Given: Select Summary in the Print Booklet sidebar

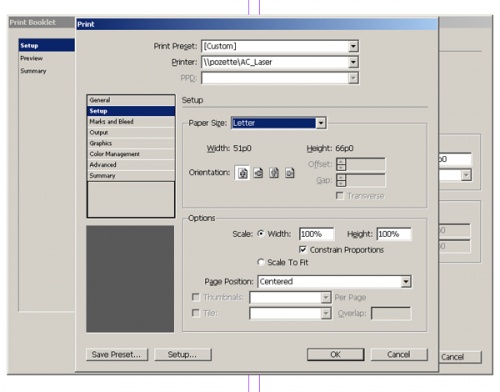Looking at the screenshot, I should click(47, 71).
